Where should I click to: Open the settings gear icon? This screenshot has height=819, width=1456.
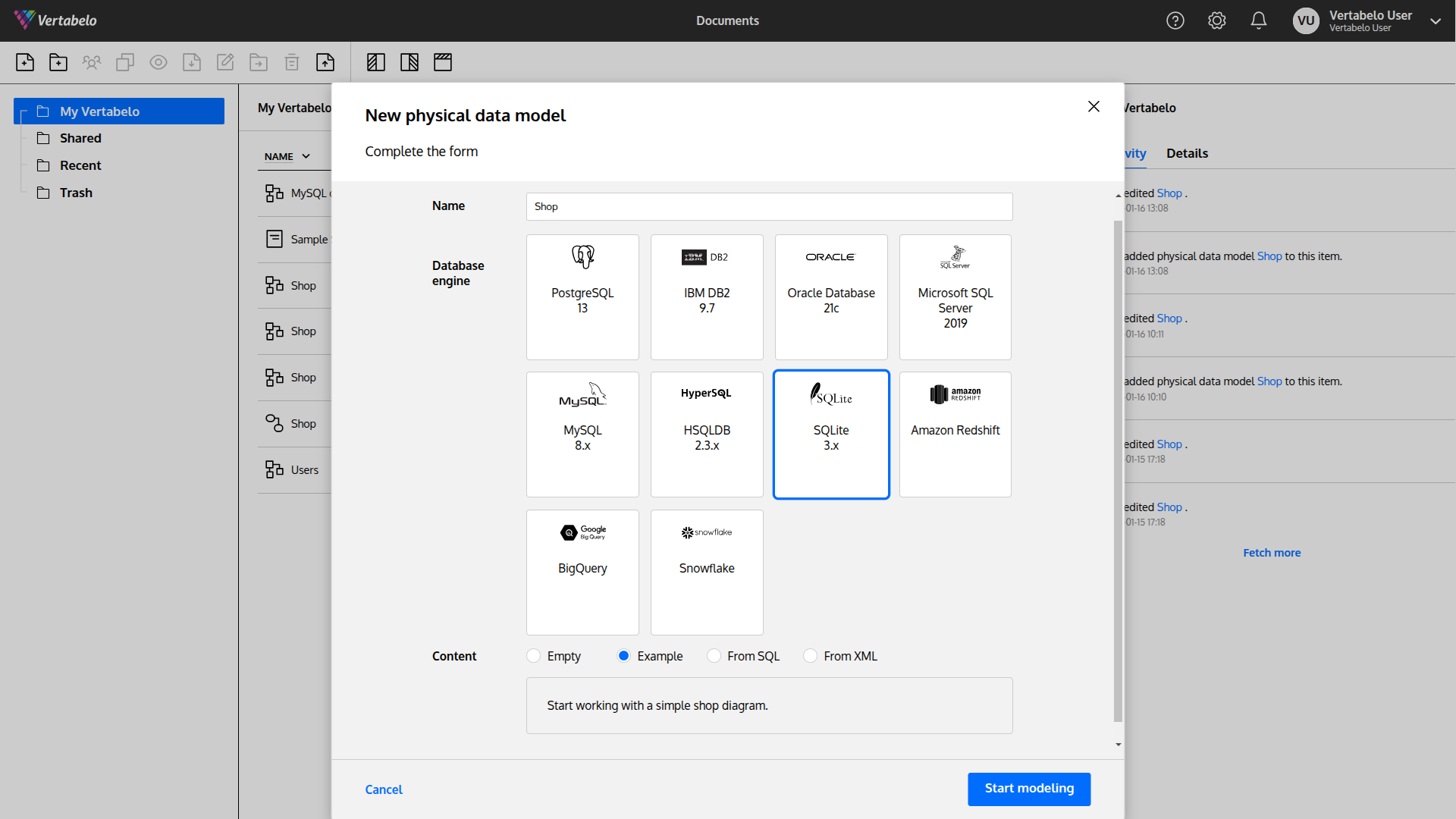tap(1217, 20)
